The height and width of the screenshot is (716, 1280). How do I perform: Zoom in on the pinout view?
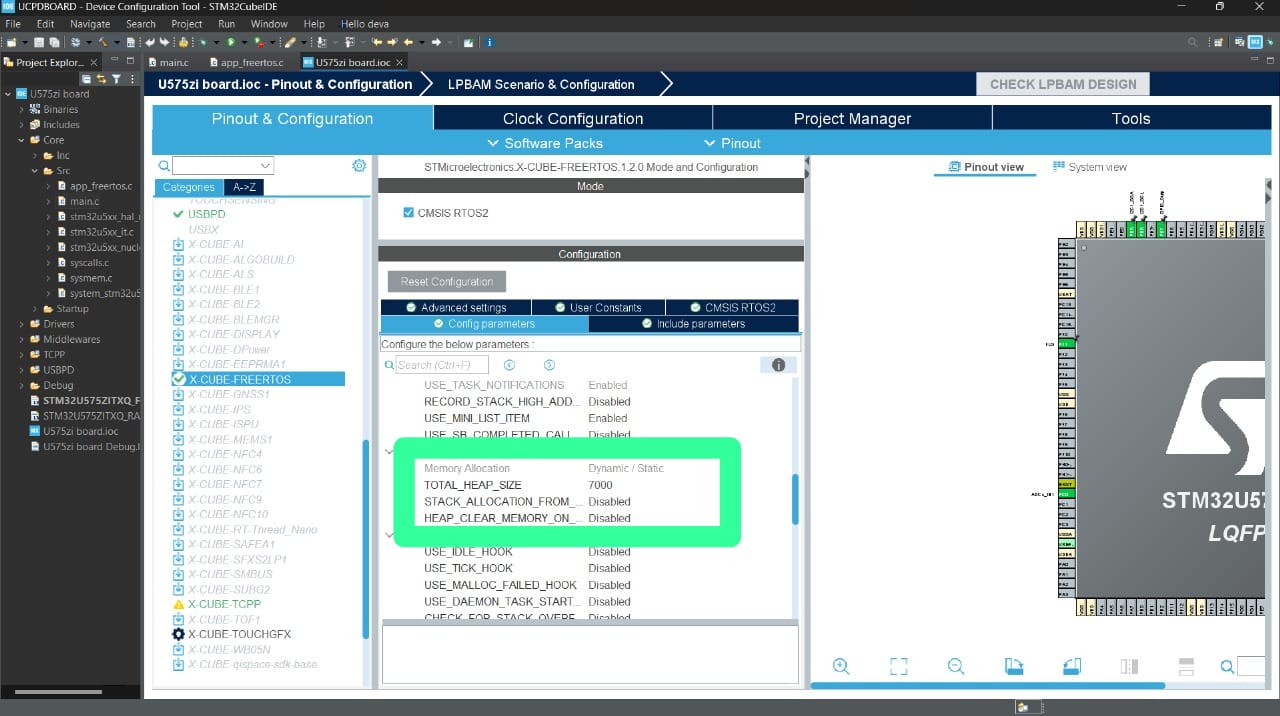point(841,666)
